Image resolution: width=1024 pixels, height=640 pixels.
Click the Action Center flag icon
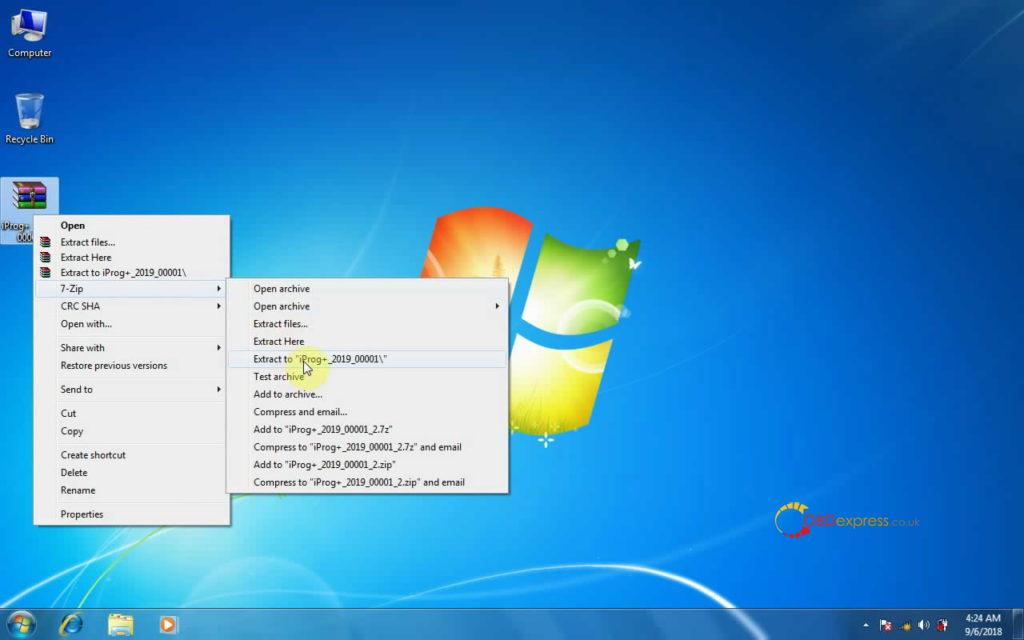pyautogui.click(x=886, y=625)
